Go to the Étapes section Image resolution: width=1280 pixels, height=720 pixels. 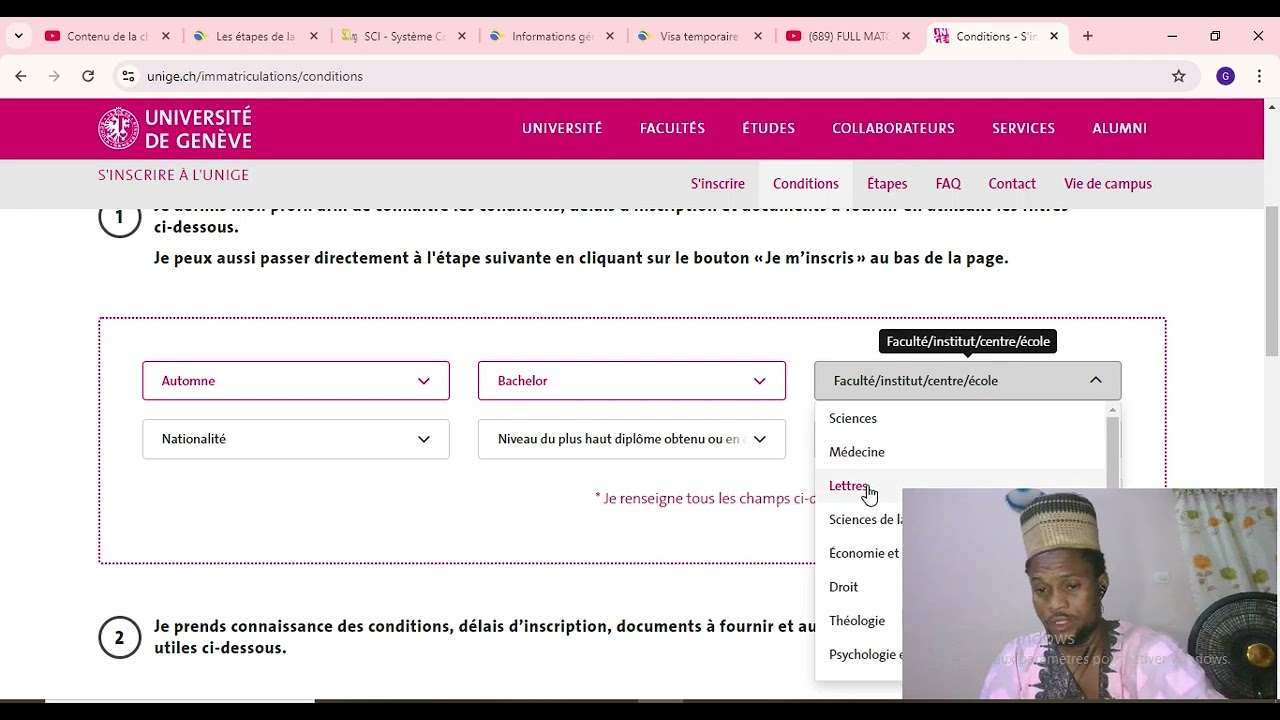pos(887,184)
